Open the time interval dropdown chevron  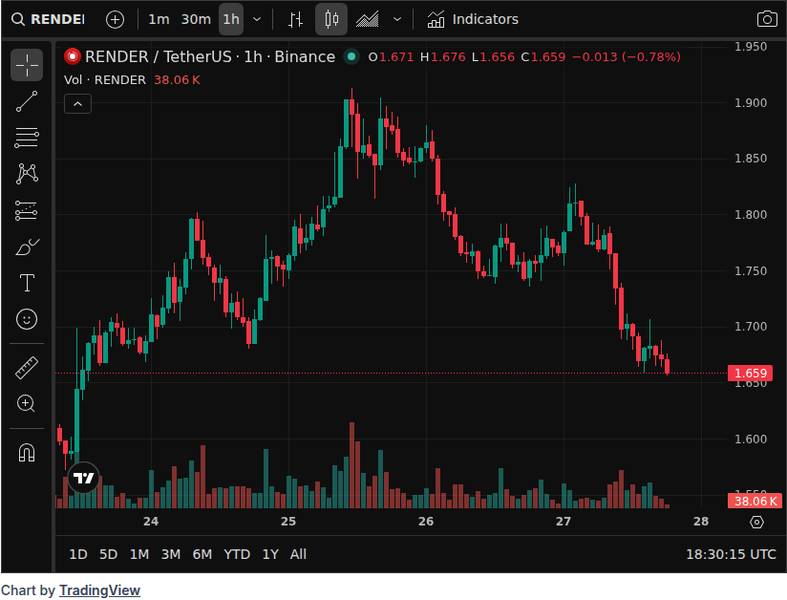[257, 19]
